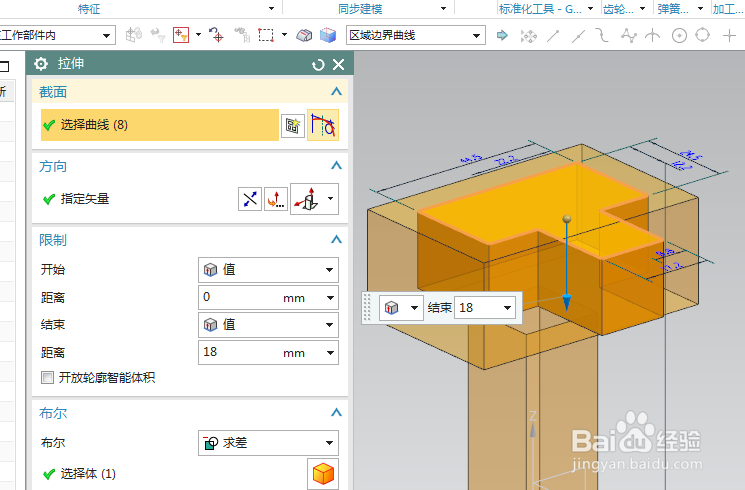This screenshot has height=490, width=745.
Task: Enable the midpoint snap icon
Action: pos(578,36)
